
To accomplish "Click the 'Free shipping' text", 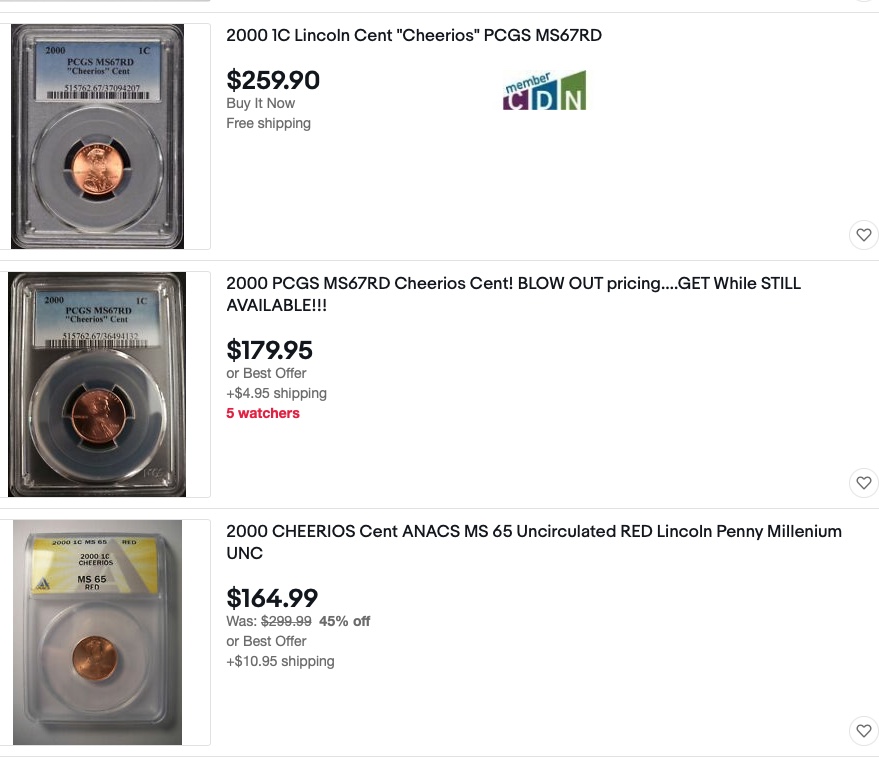I will point(268,123).
